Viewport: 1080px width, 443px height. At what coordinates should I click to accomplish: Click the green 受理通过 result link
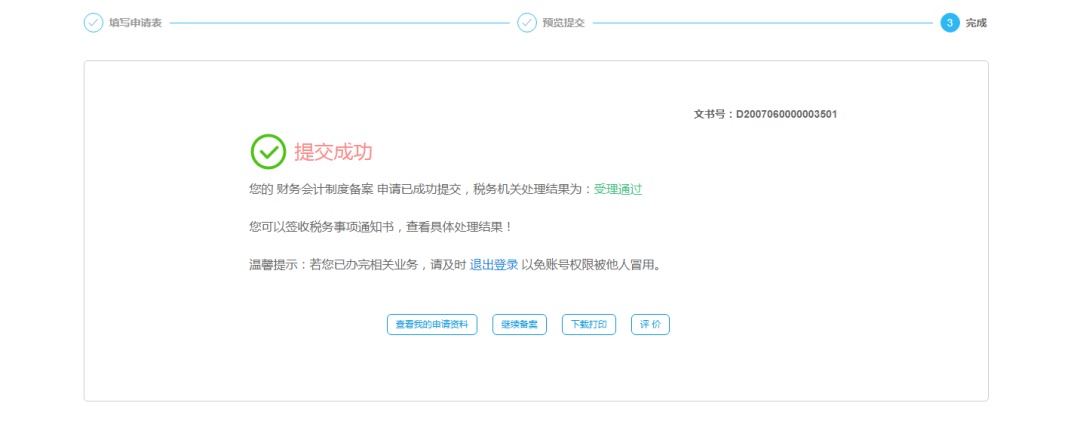[x=618, y=189]
